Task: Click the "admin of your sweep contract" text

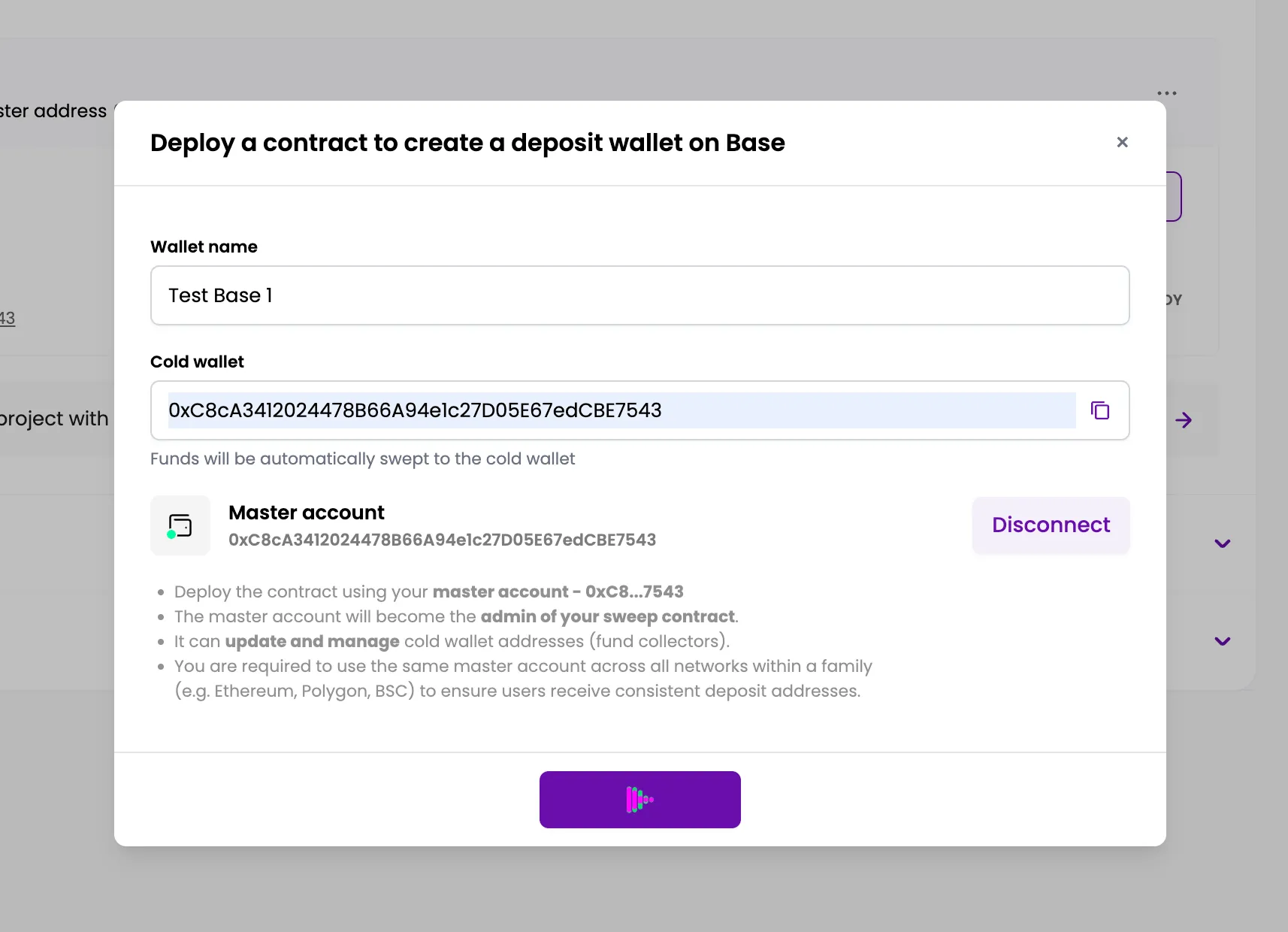Action: tap(607, 616)
